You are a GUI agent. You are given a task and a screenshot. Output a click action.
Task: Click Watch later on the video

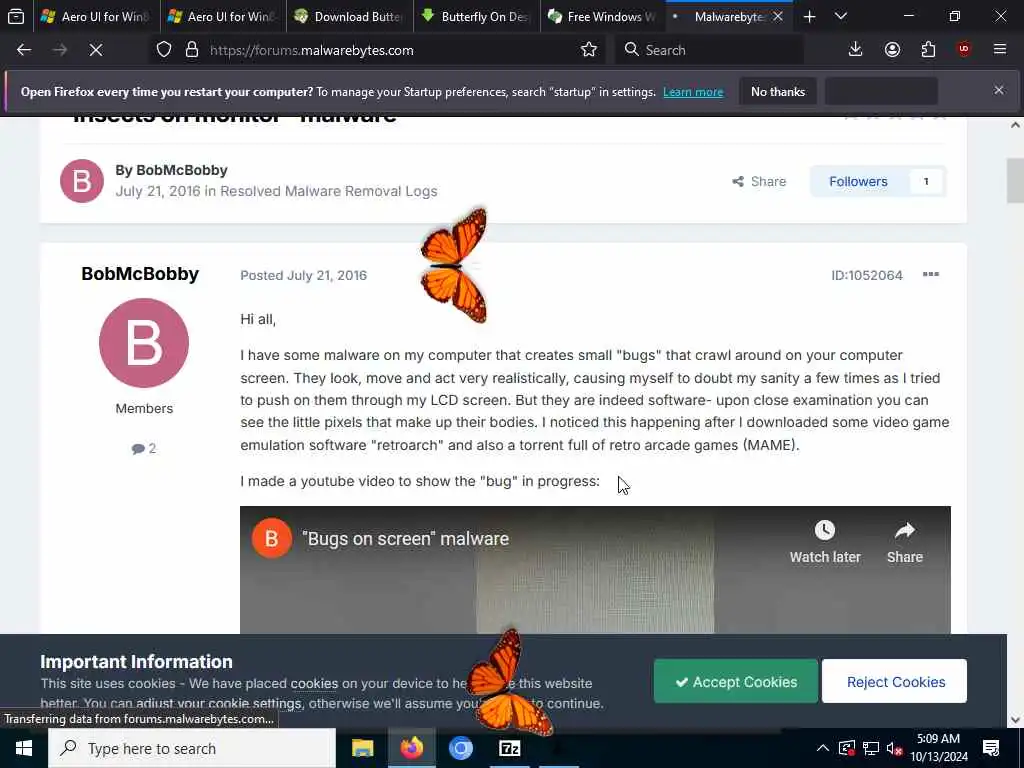tap(825, 542)
